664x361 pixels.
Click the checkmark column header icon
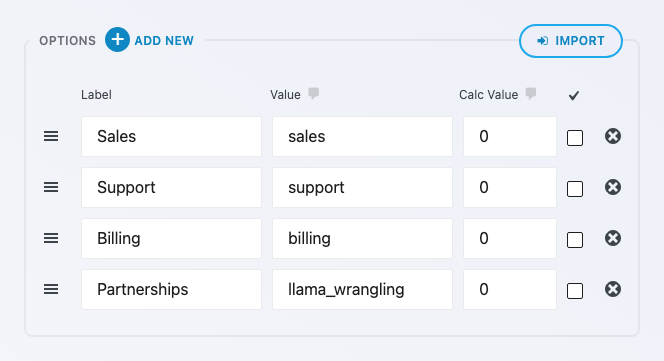tap(574, 96)
